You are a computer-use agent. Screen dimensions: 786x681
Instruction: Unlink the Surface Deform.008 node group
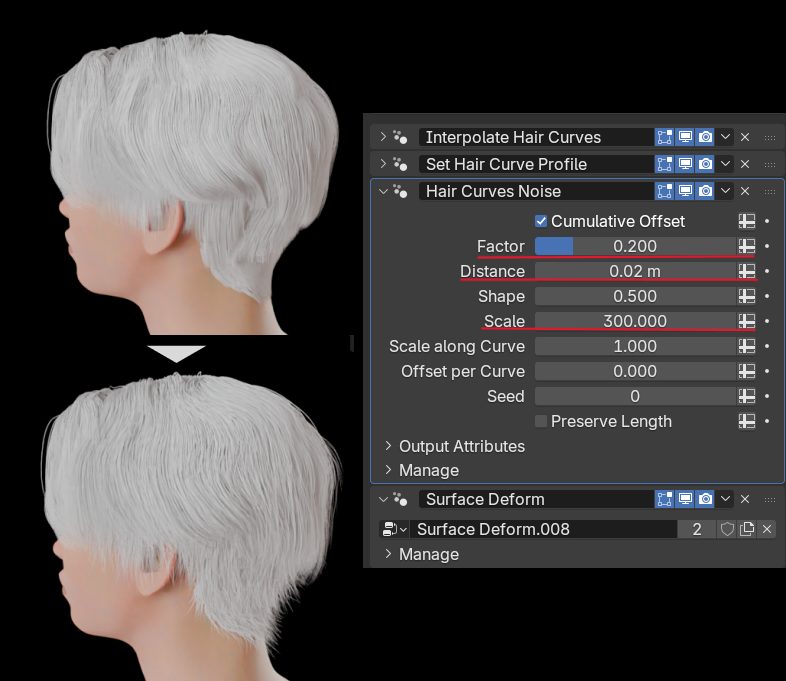767,529
